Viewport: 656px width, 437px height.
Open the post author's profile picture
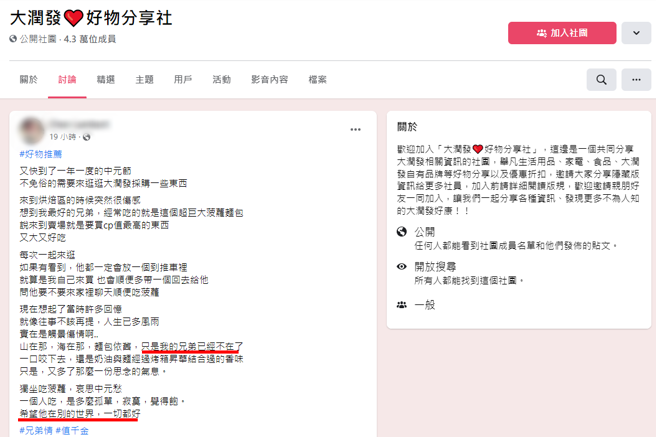[32, 130]
